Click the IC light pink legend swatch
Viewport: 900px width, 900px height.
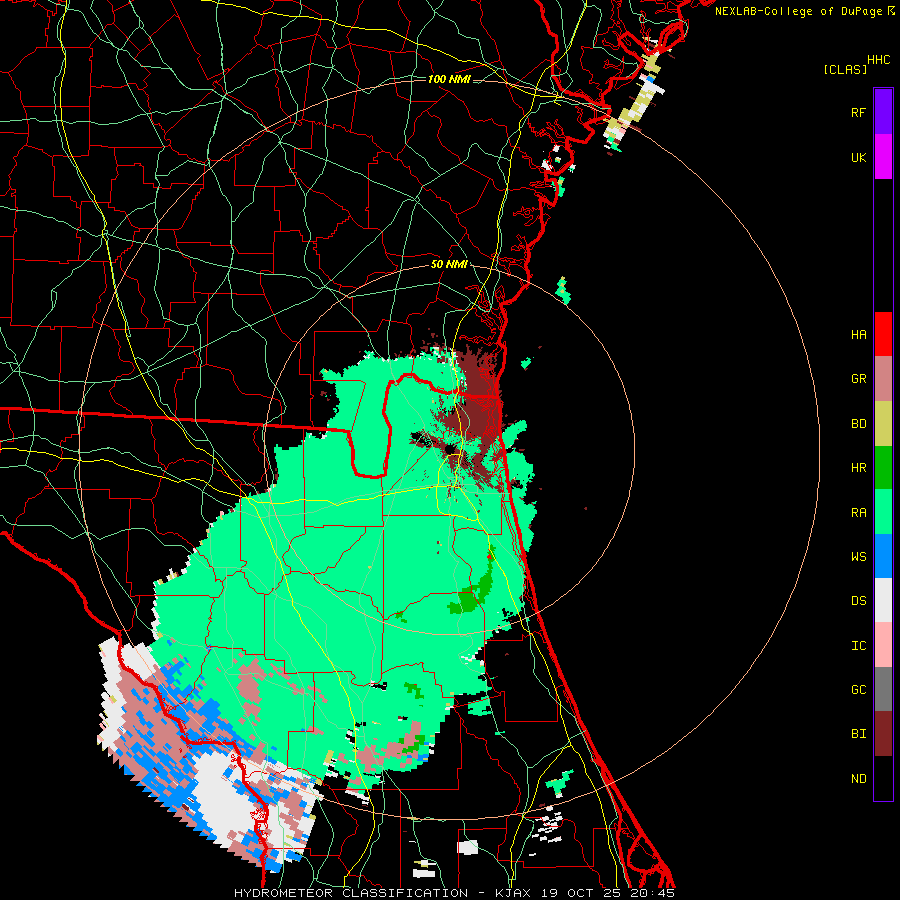pos(883,645)
